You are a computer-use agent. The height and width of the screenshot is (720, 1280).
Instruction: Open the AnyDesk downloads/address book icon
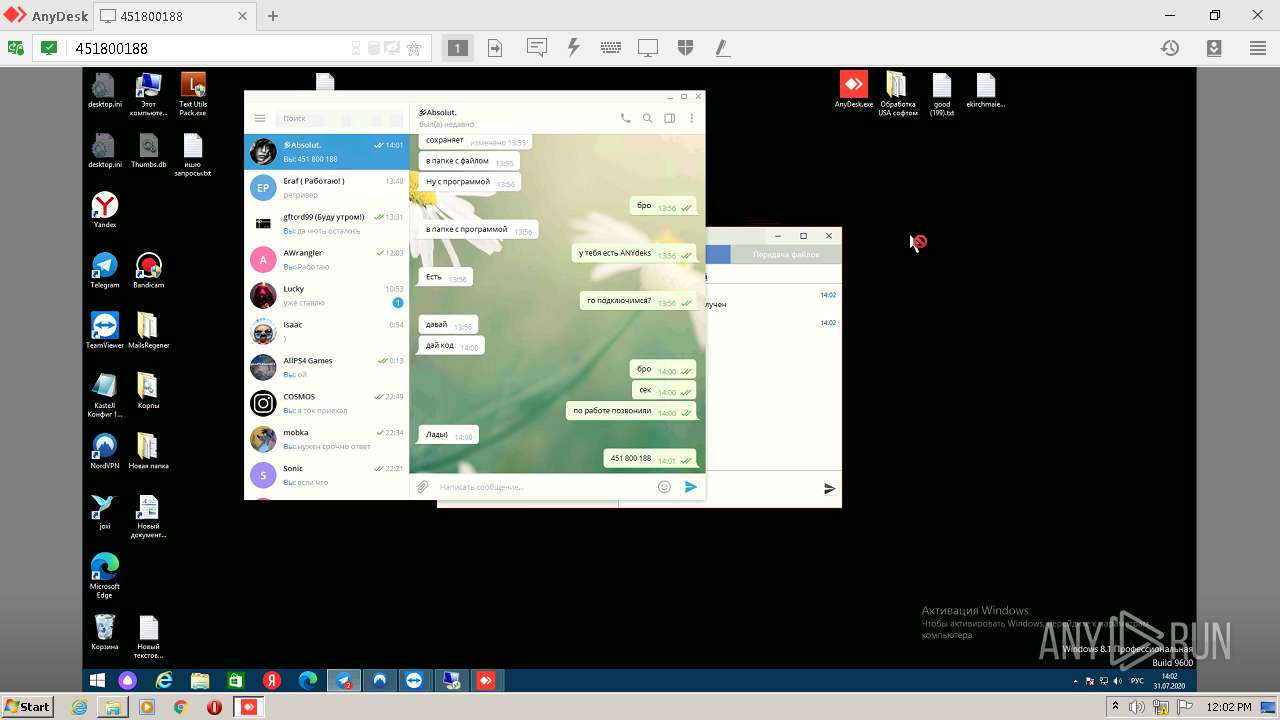click(x=1214, y=48)
